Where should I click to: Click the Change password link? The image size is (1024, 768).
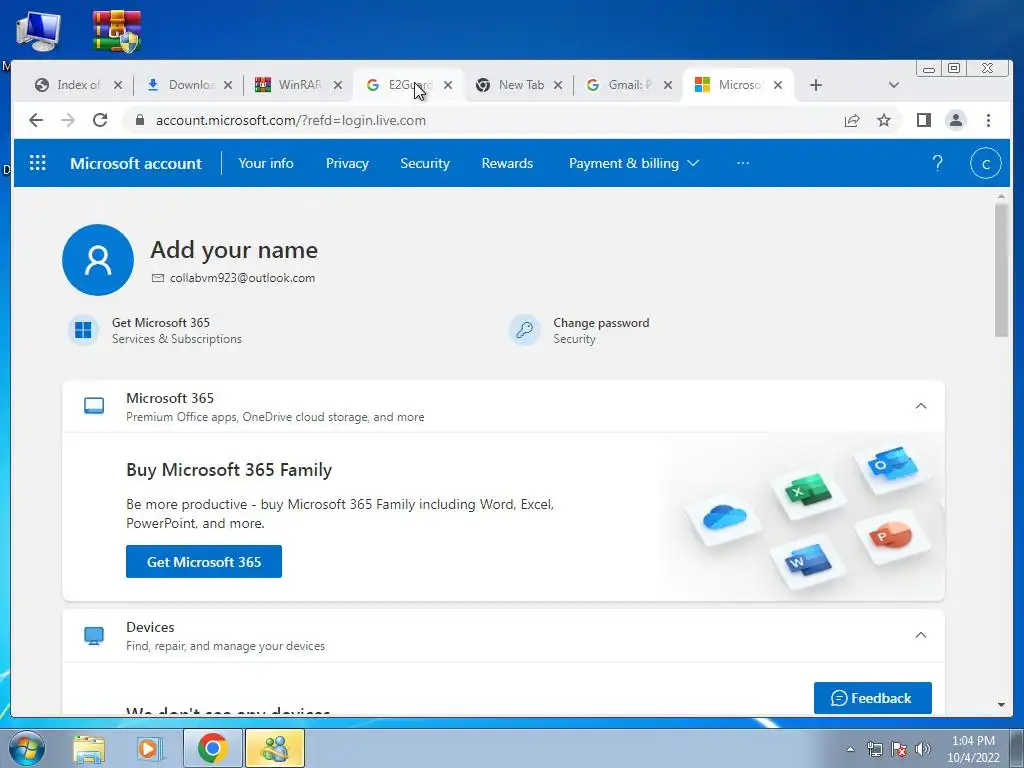pyautogui.click(x=601, y=323)
